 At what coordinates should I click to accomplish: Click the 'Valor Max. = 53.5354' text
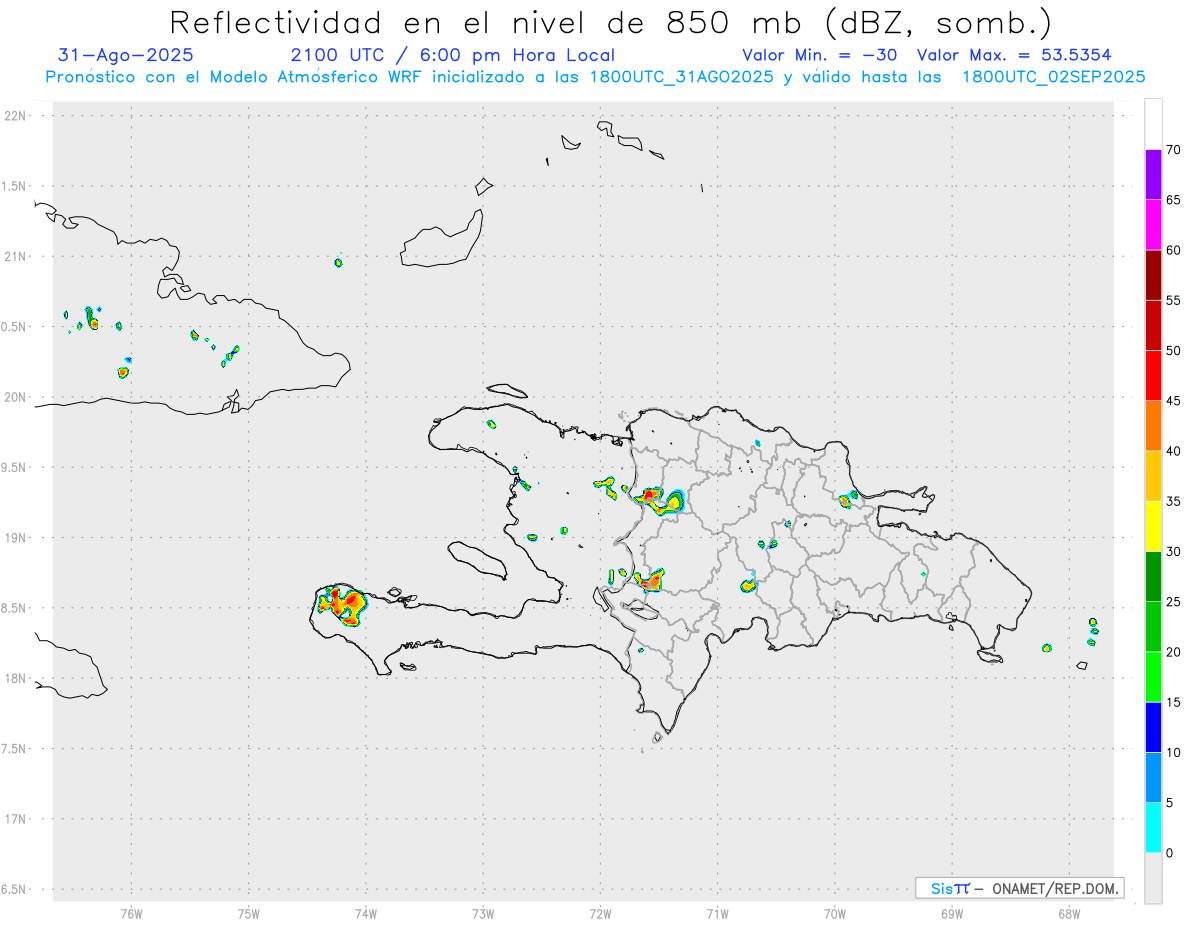tap(1015, 55)
